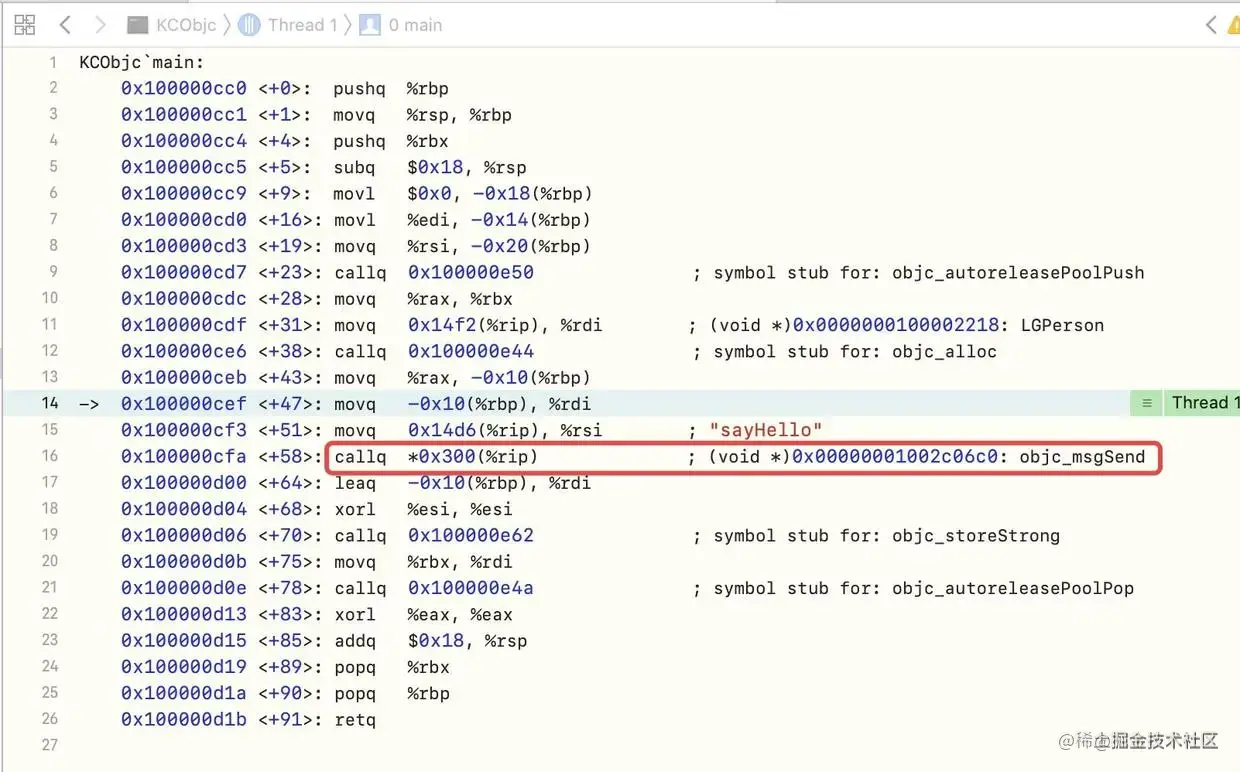The height and width of the screenshot is (772, 1240).
Task: Open the 0 main breadcrumb item
Action: pyautogui.click(x=416, y=25)
